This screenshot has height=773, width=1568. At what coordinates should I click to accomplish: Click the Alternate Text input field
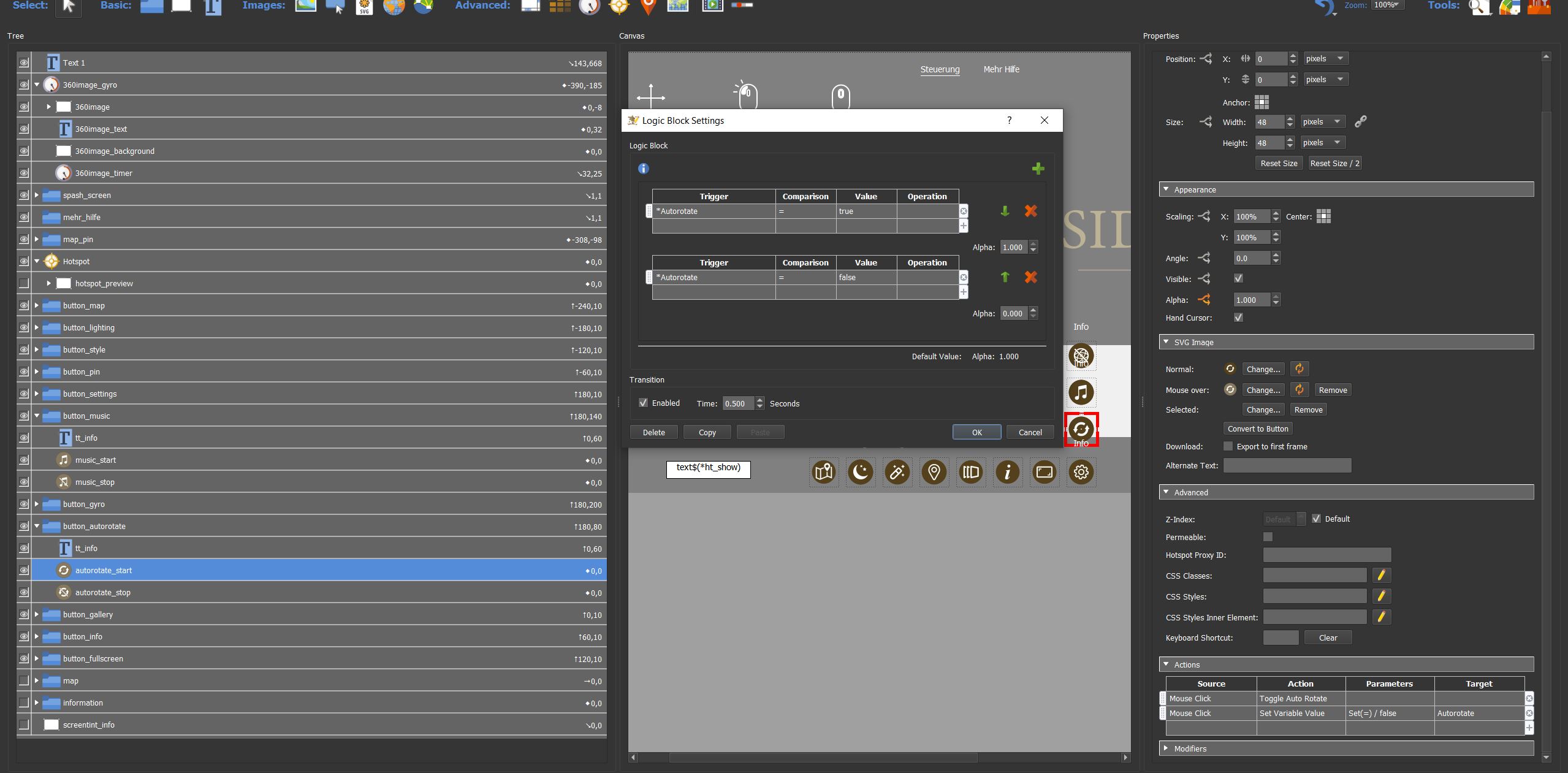coord(1287,465)
